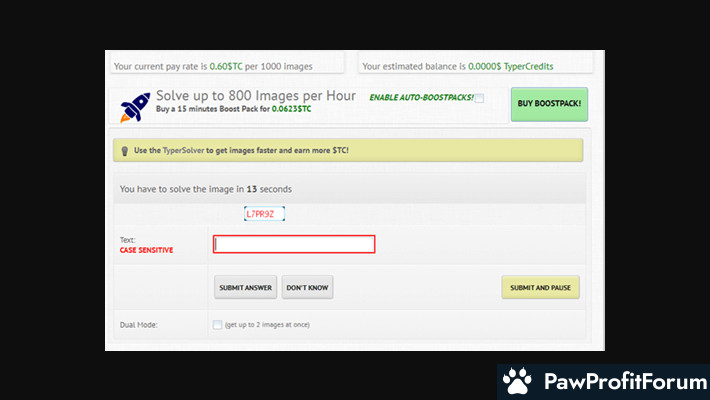The height and width of the screenshot is (400, 710).
Task: Click the get up to 2 images text
Action: click(x=267, y=324)
